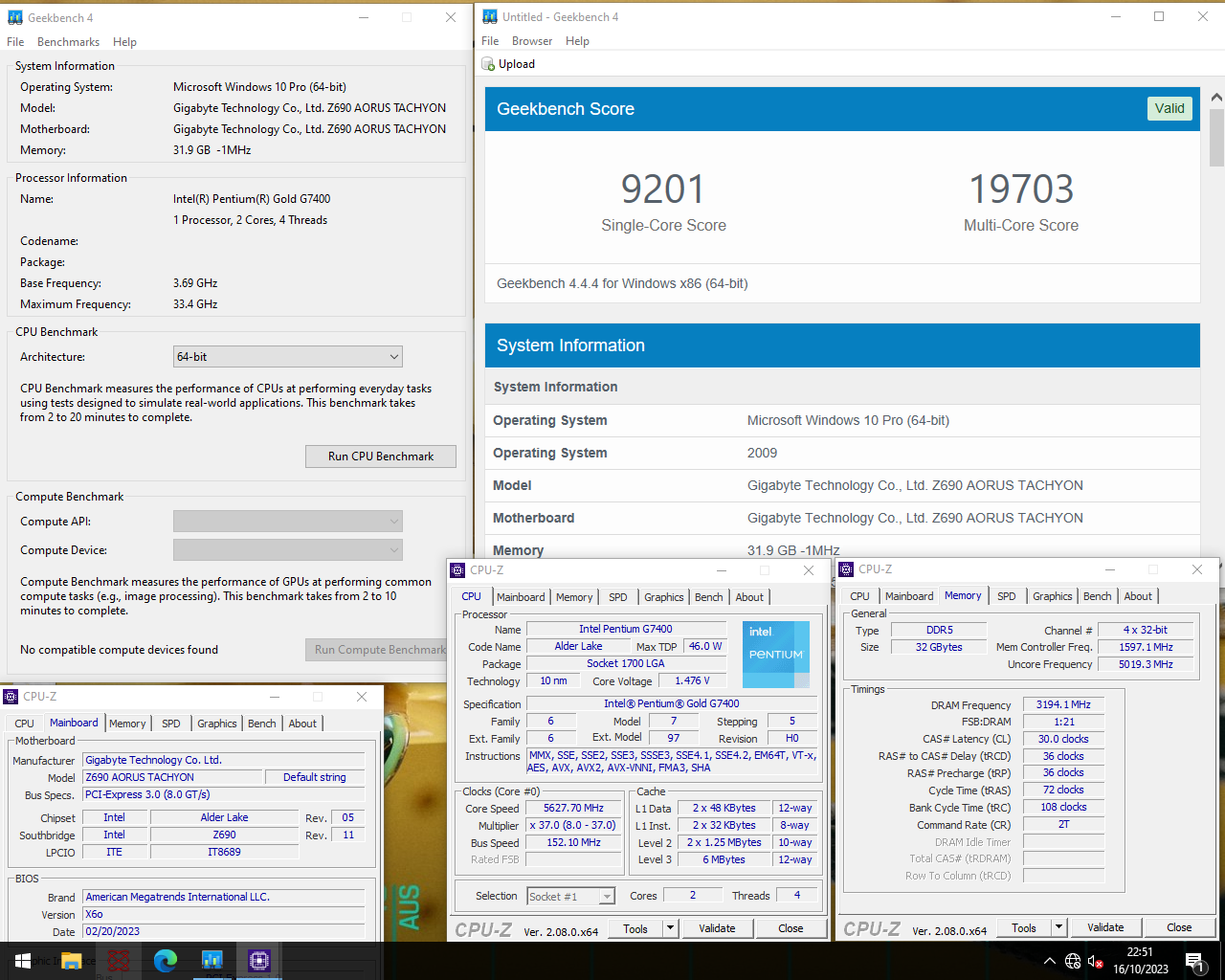Select CPU tab in bottom-left CPU-Z Mainboard window
This screenshot has width=1225, height=980.
click(24, 724)
